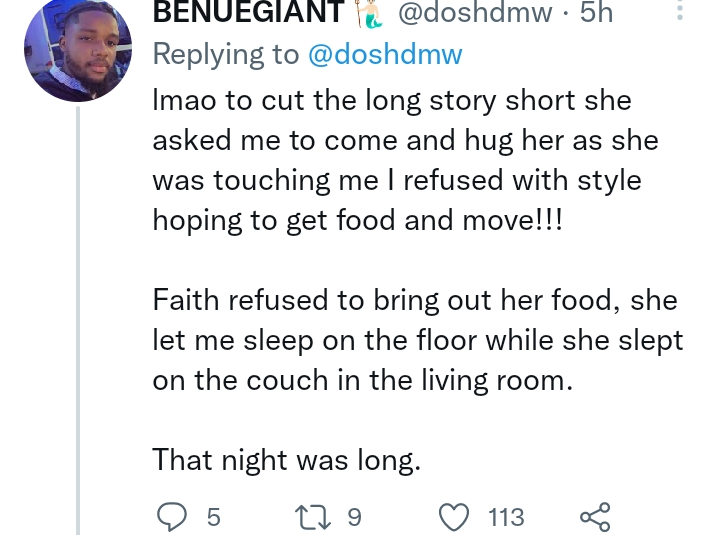Click the reply count 5
The width and height of the screenshot is (720, 535).
(x=214, y=517)
